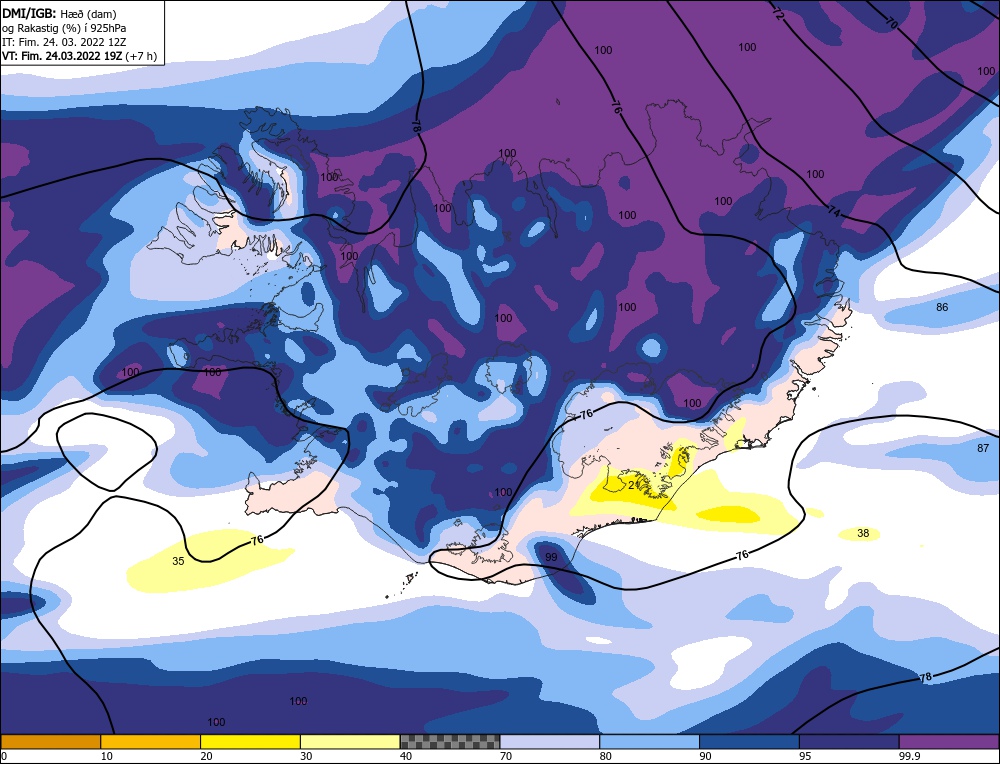Click the '20' legend tick label
Image resolution: width=1000 pixels, height=764 pixels.
206,756
